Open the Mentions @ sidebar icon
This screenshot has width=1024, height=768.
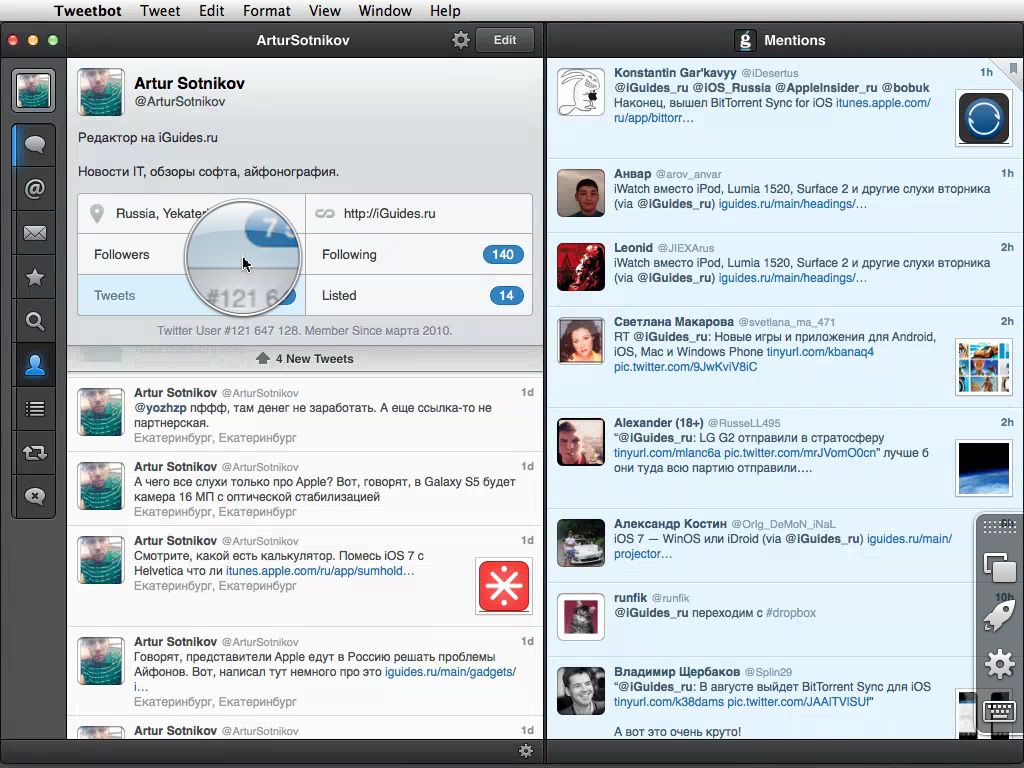click(x=34, y=189)
